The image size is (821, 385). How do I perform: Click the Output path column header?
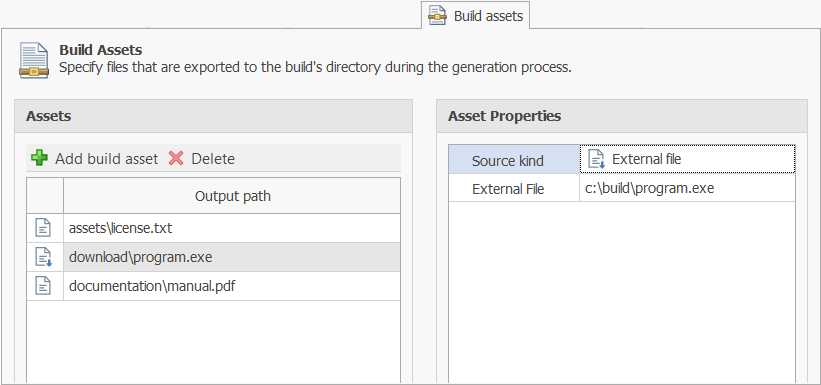click(232, 196)
